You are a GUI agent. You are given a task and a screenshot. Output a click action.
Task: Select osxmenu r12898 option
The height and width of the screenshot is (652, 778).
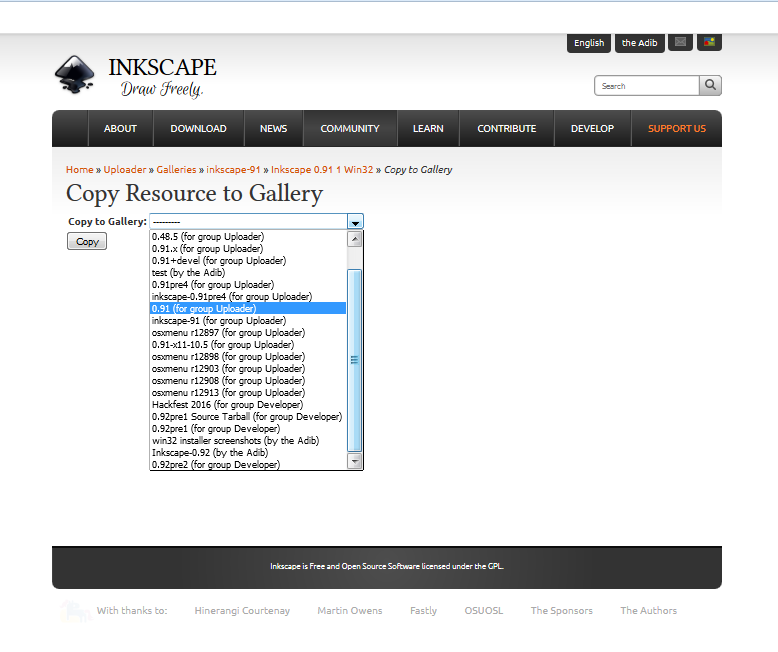pos(248,357)
